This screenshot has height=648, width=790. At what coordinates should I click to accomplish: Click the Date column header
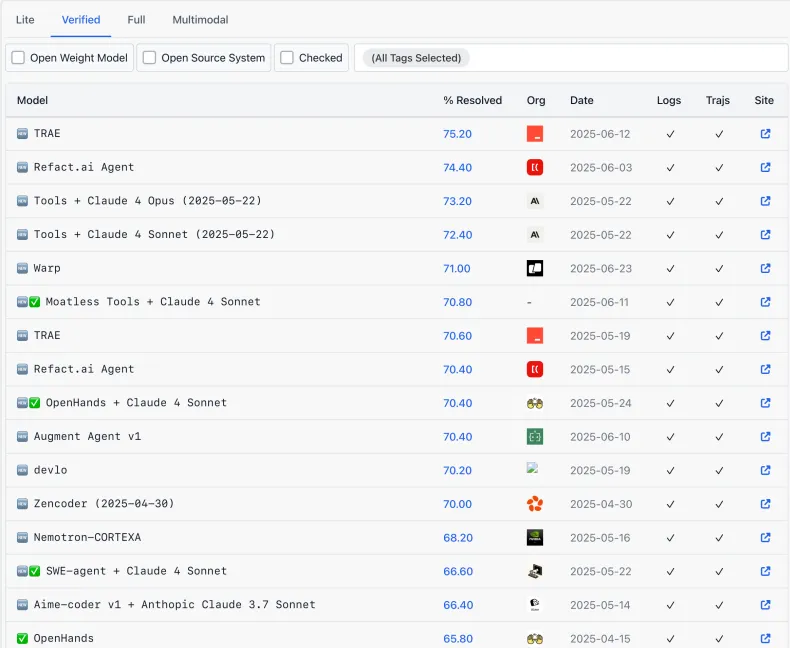pyautogui.click(x=581, y=100)
